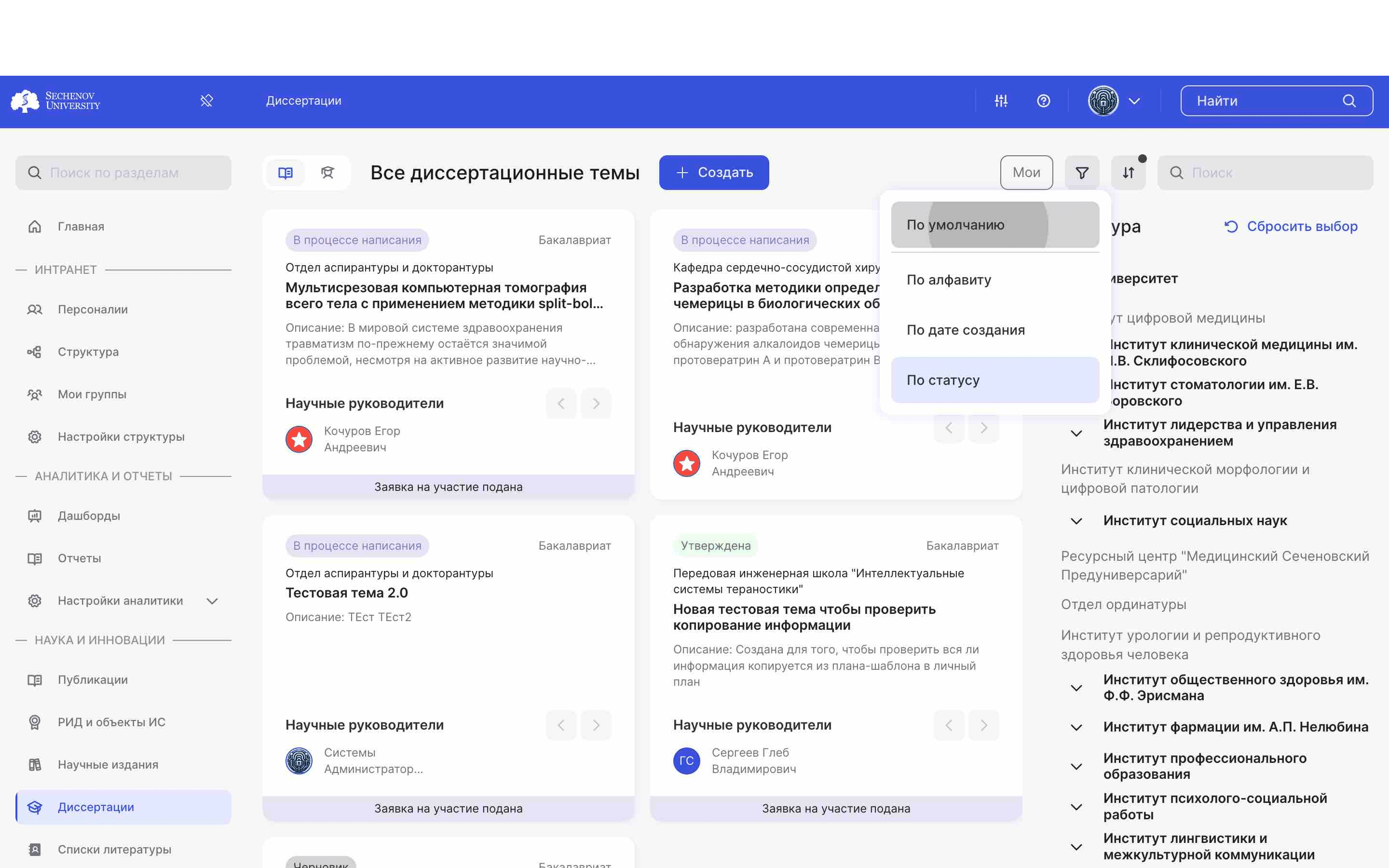
Task: Click the Создать button
Action: click(713, 173)
